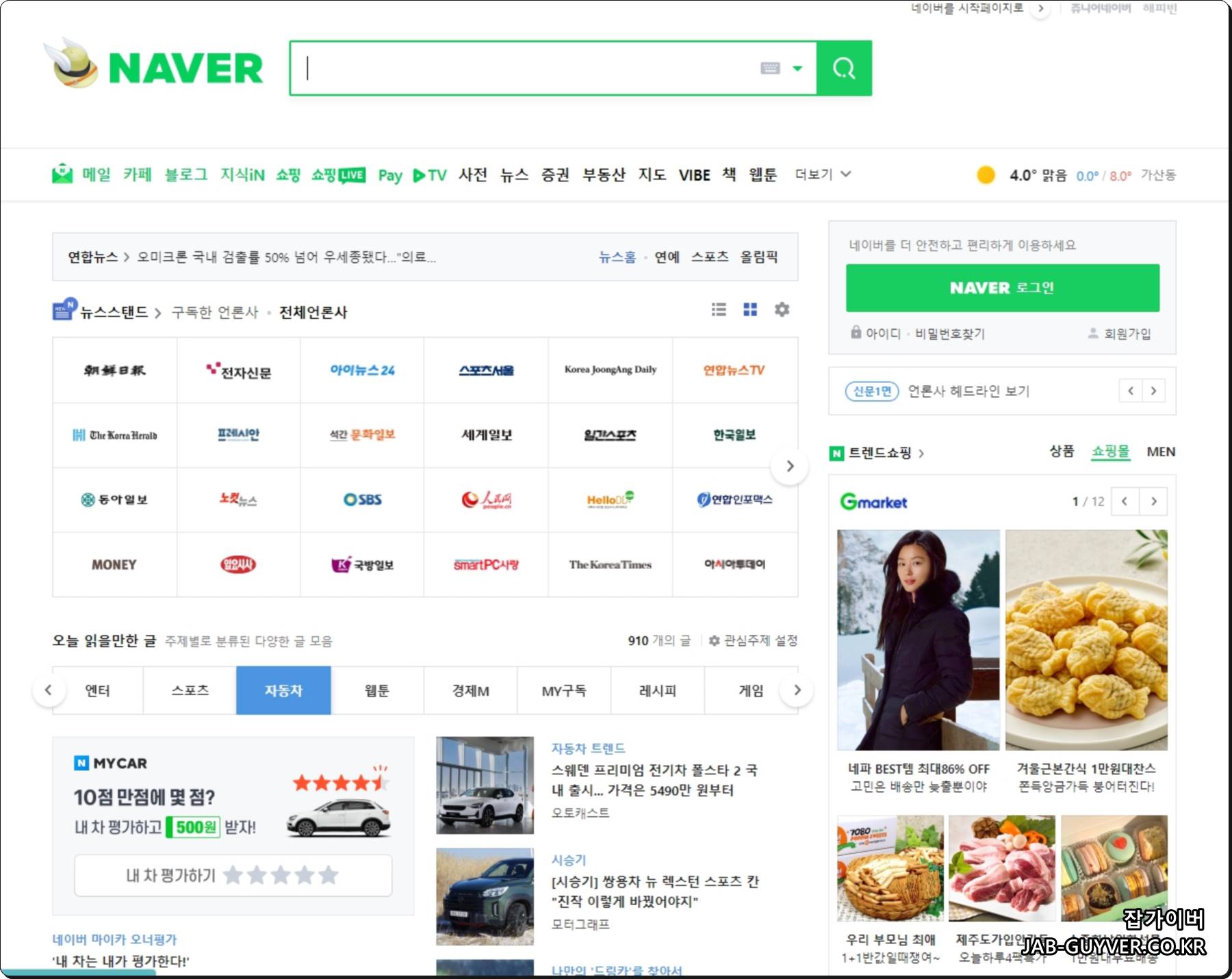Open the 웹툰 item in the top service bar
Image resolution: width=1232 pixels, height=979 pixels.
click(762, 174)
